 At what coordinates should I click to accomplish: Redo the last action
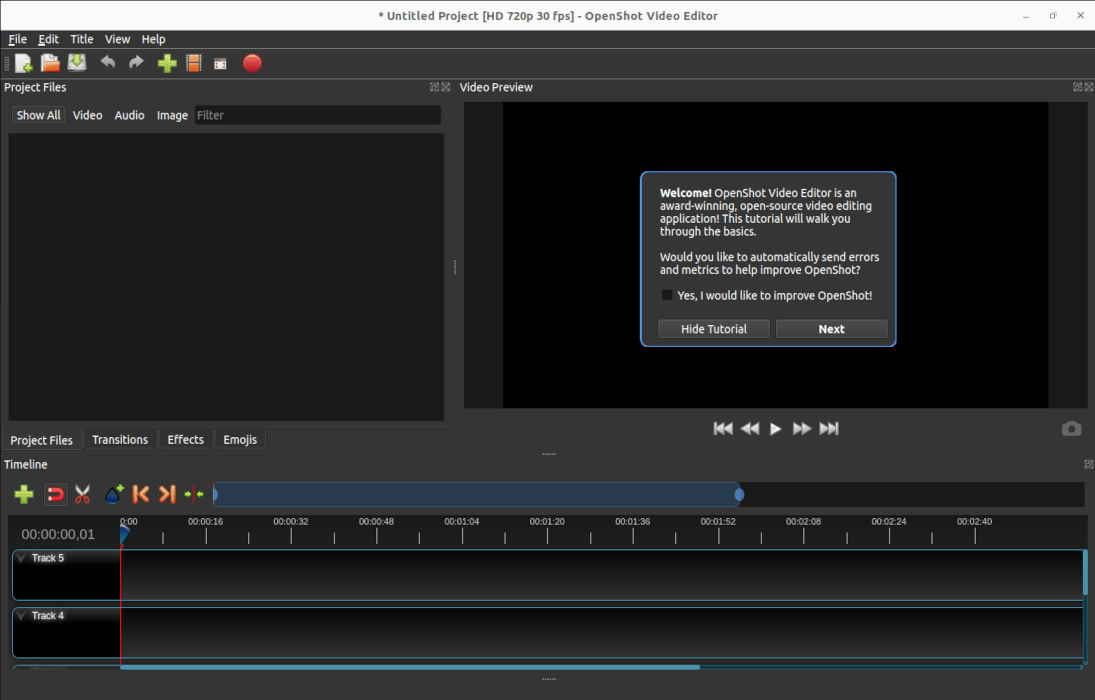tap(135, 63)
